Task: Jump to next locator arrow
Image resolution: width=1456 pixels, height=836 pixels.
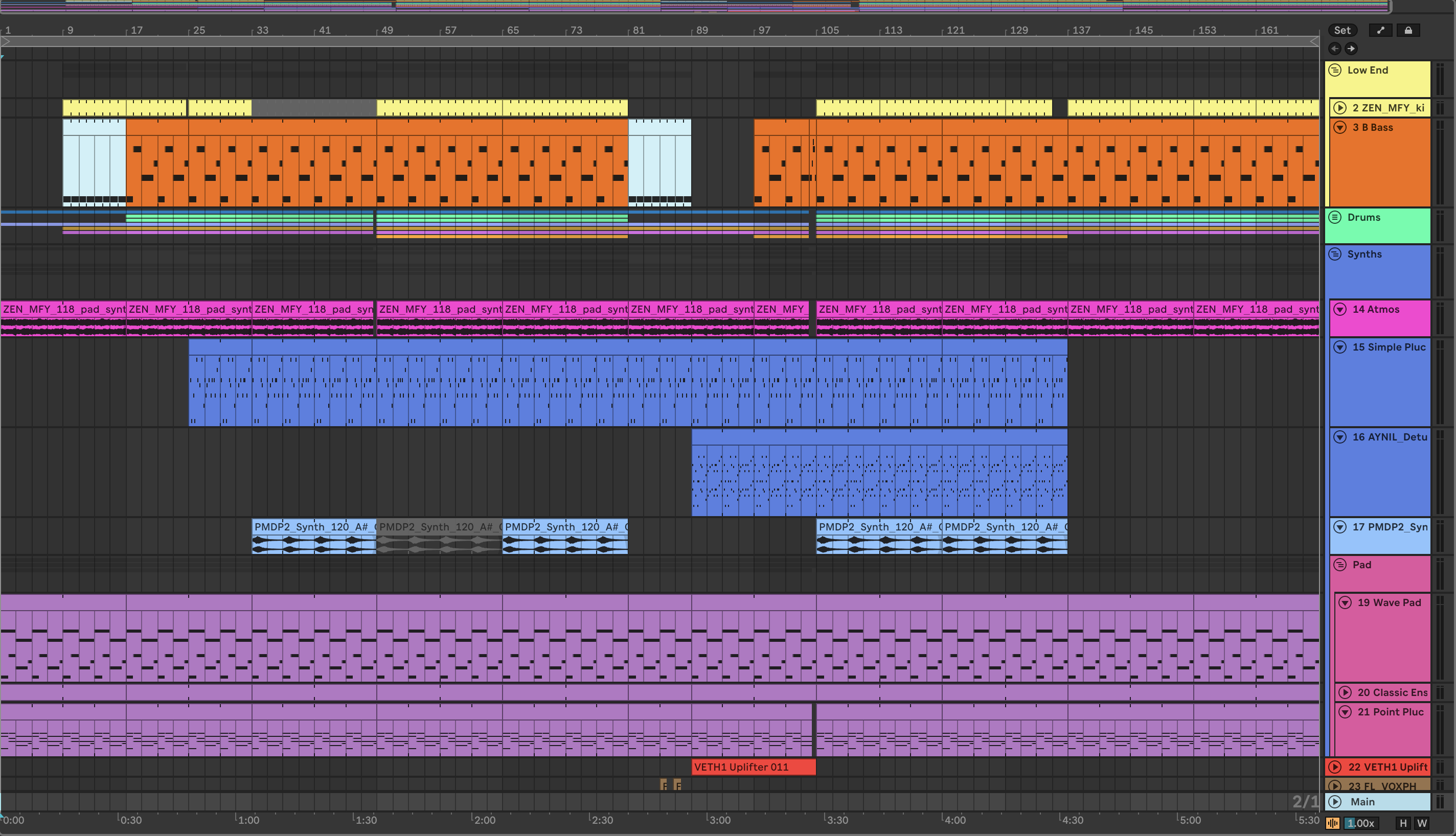Action: pos(1351,49)
